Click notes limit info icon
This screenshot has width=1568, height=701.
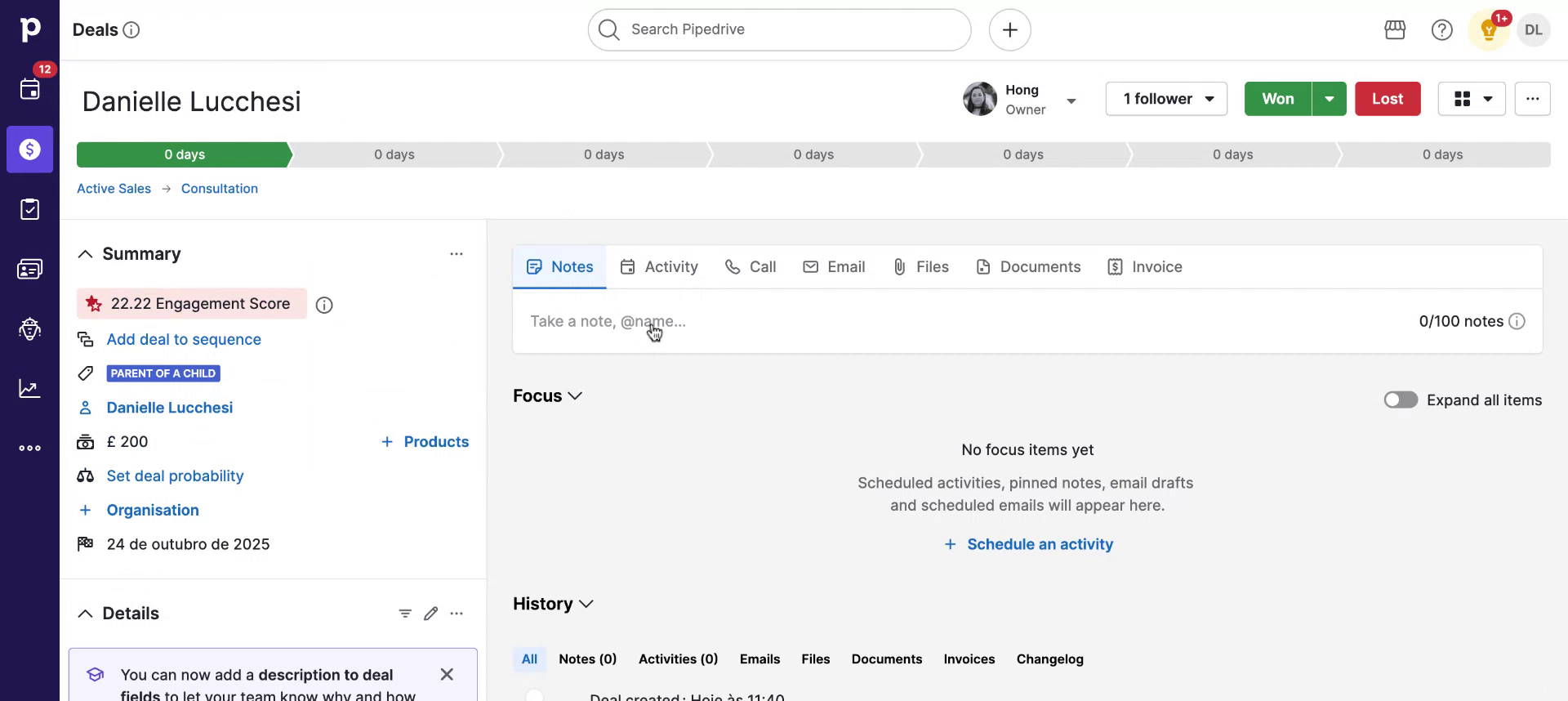(x=1517, y=321)
